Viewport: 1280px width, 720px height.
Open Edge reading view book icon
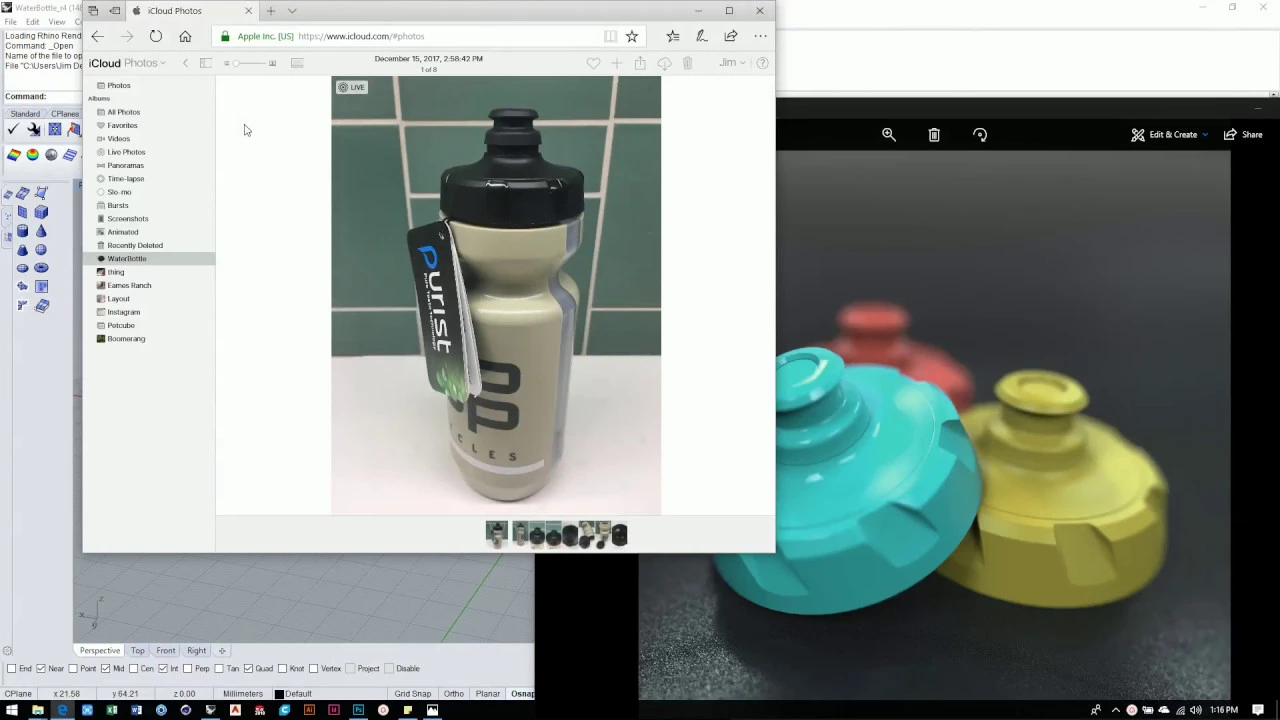pyautogui.click(x=610, y=36)
